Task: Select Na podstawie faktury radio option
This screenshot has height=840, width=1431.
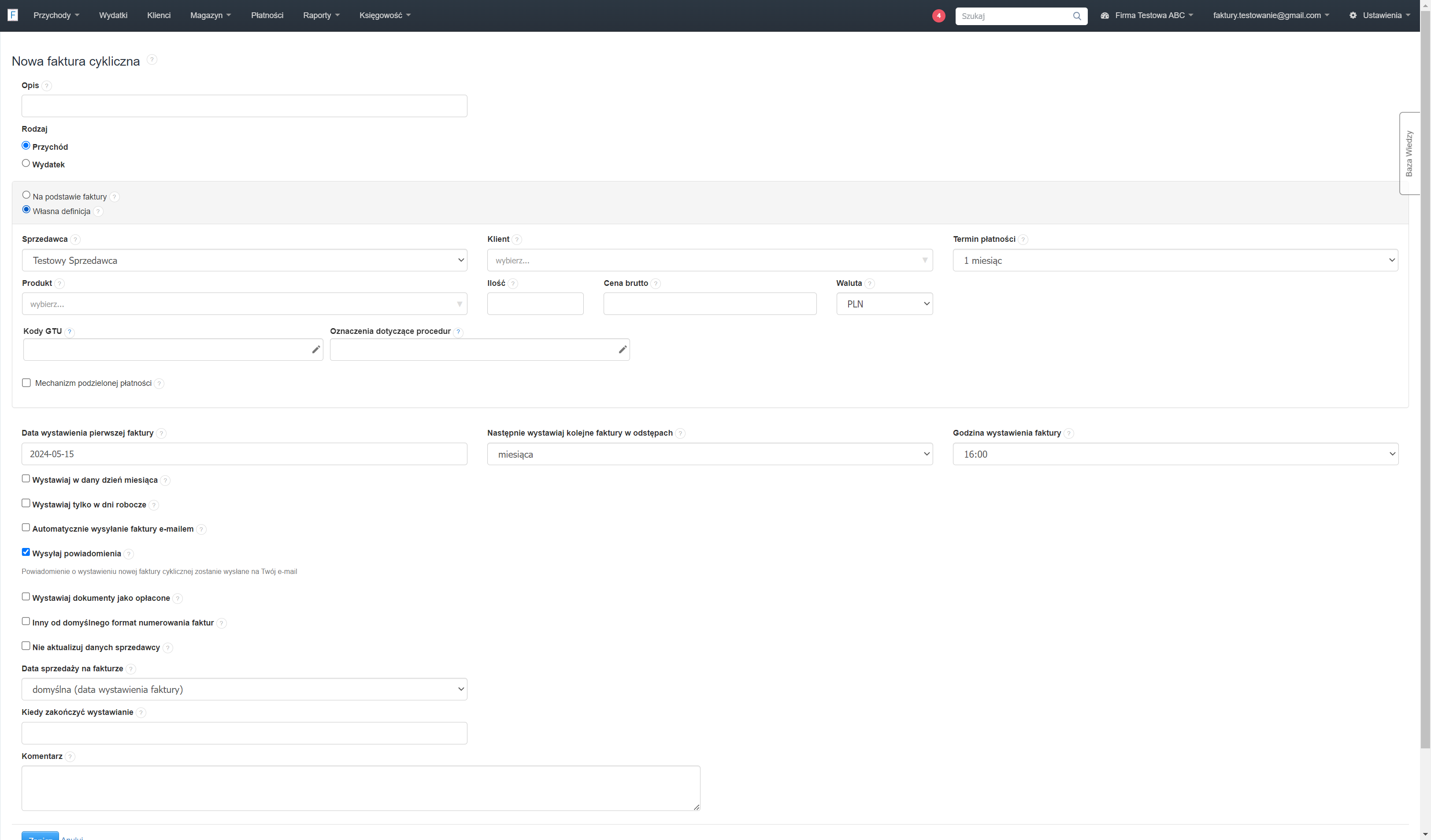Action: [x=26, y=195]
